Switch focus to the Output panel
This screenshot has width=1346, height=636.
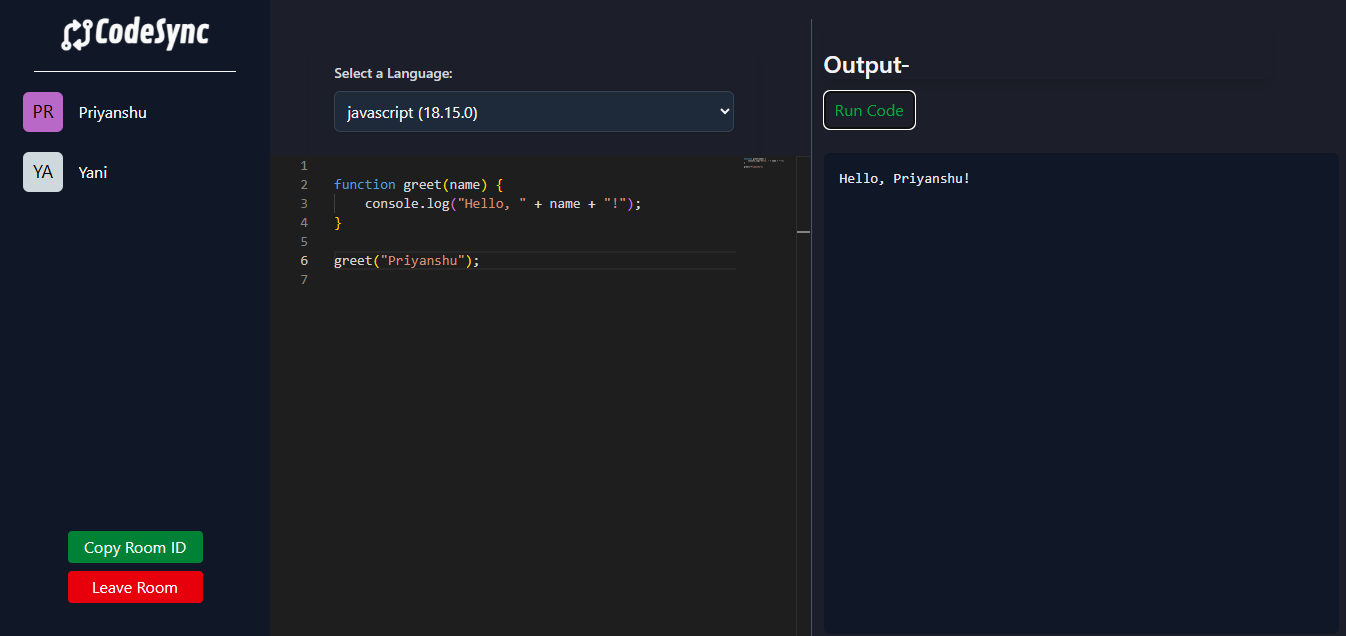tap(1080, 390)
